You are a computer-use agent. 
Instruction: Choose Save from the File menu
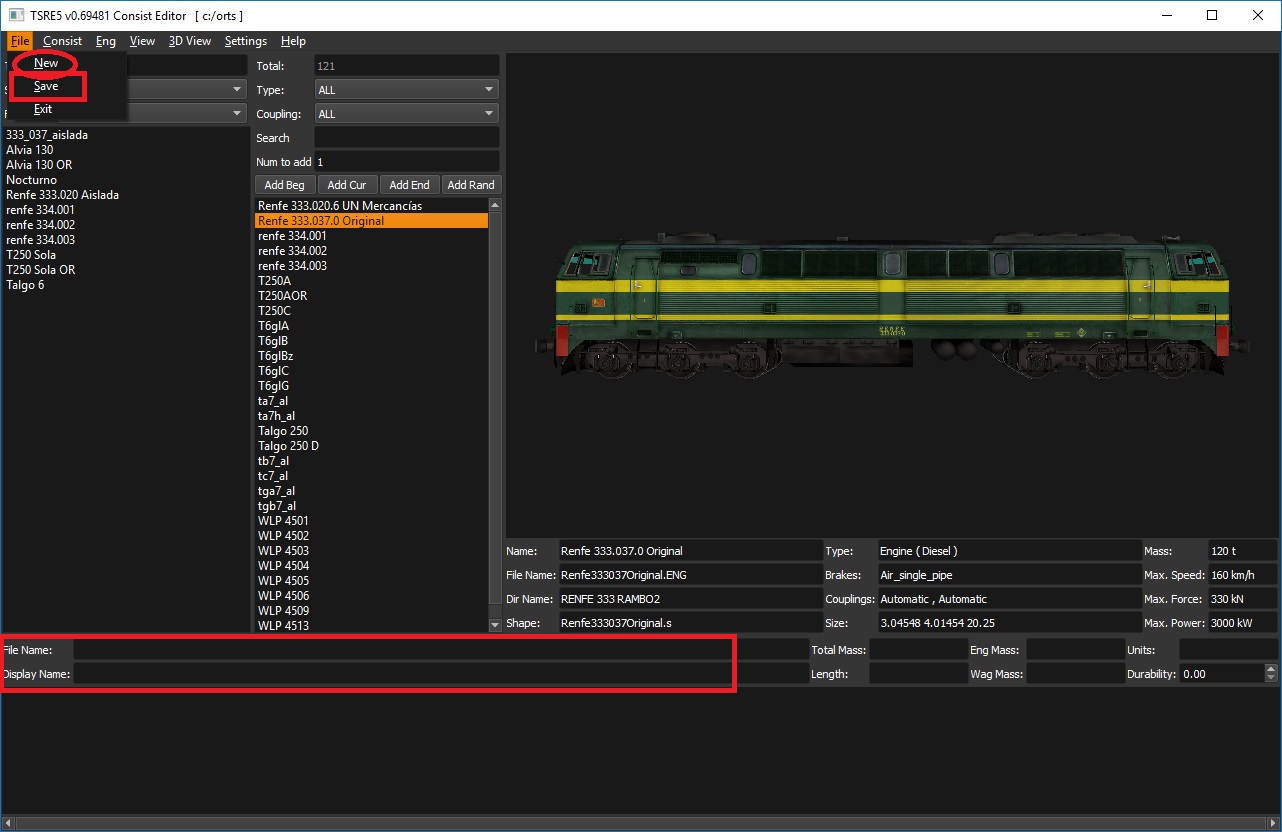[x=46, y=86]
